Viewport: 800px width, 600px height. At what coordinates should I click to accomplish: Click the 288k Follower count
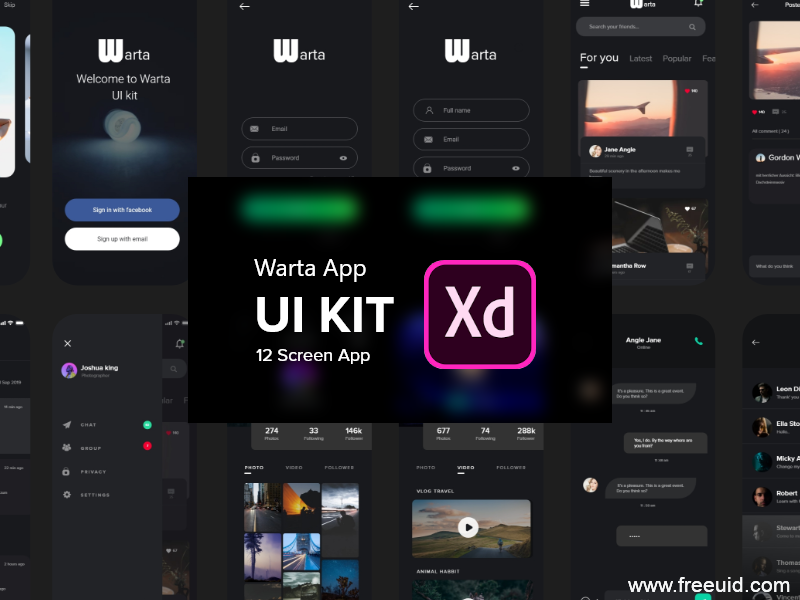[x=526, y=433]
